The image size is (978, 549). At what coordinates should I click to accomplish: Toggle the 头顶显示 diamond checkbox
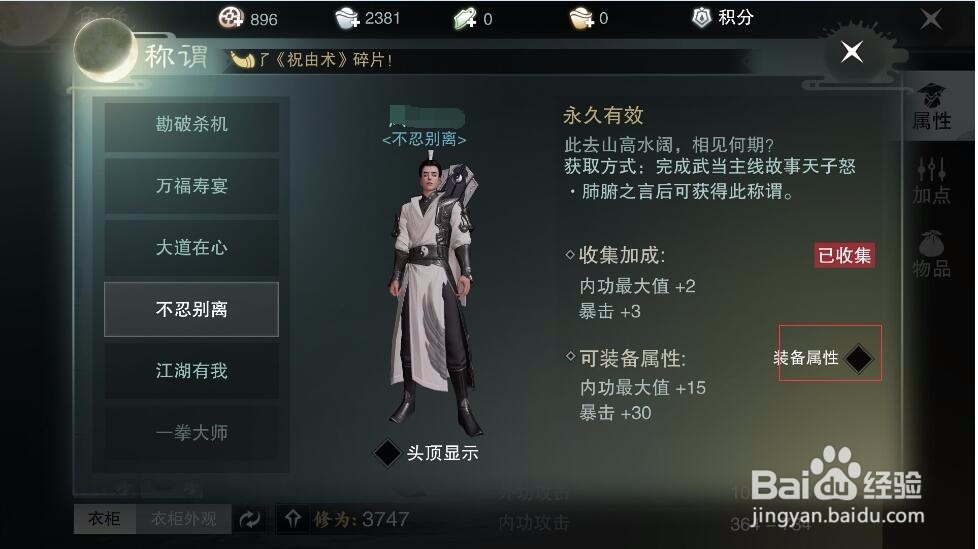tap(387, 452)
